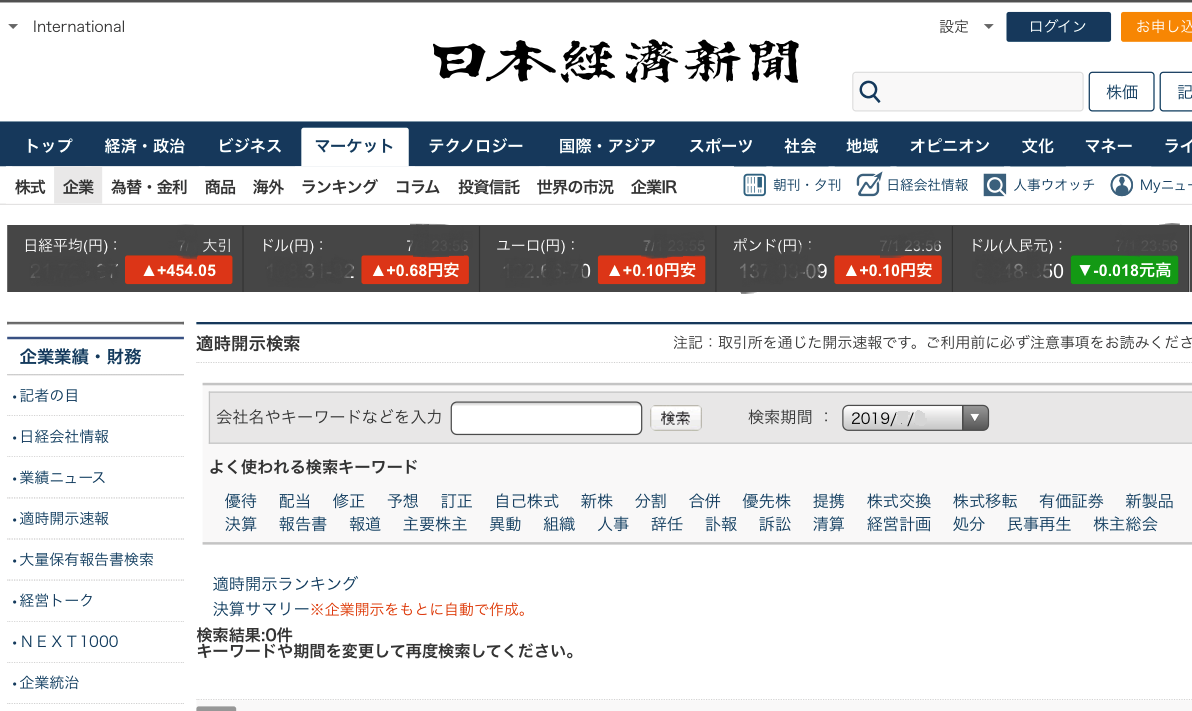1192x711 pixels.
Task: Open the 人事ウオッチ magnifier icon
Action: coord(994,185)
